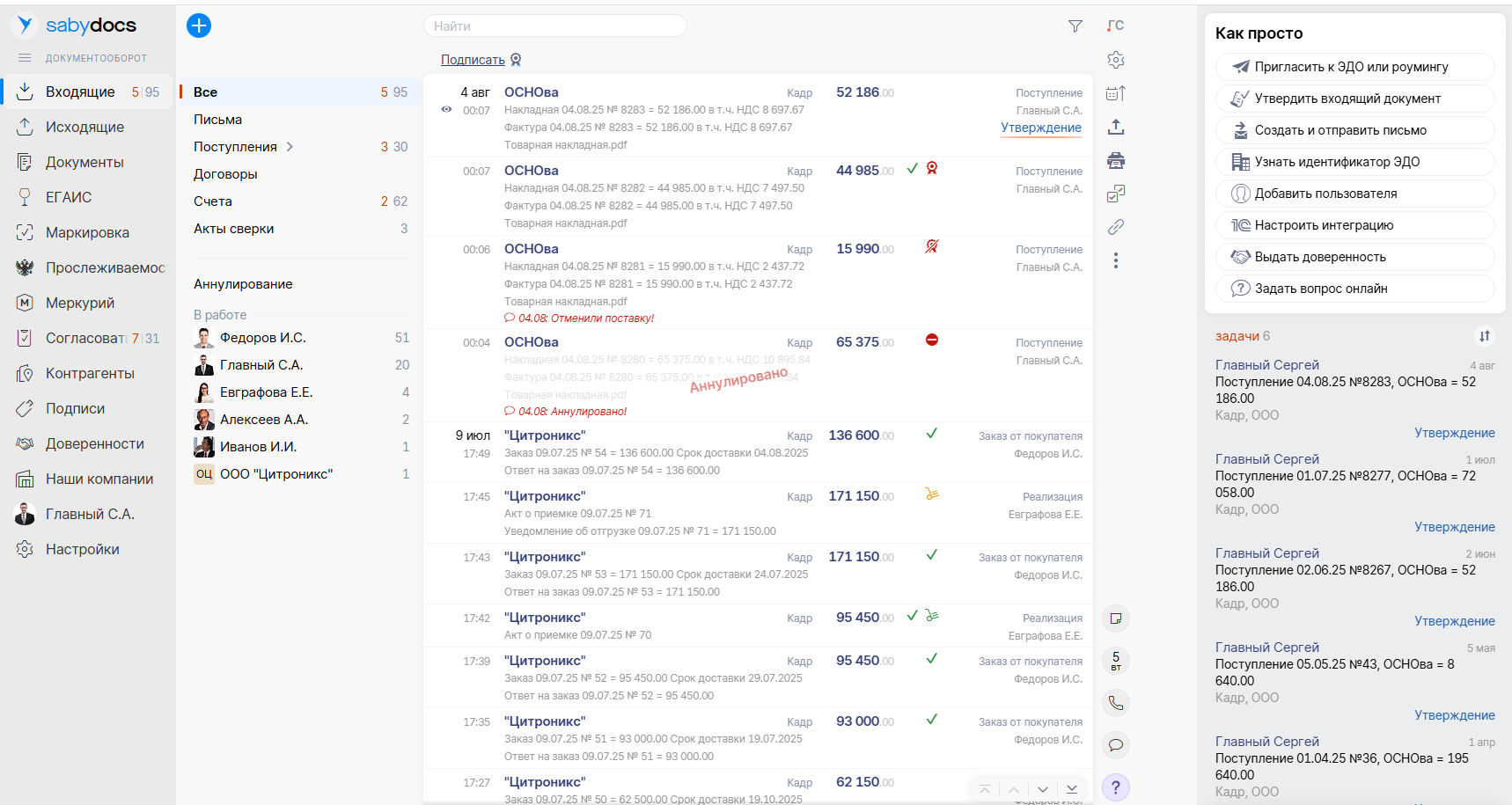Open the filter funnel next to search
This screenshot has width=1512, height=805.
pyautogui.click(x=1075, y=26)
